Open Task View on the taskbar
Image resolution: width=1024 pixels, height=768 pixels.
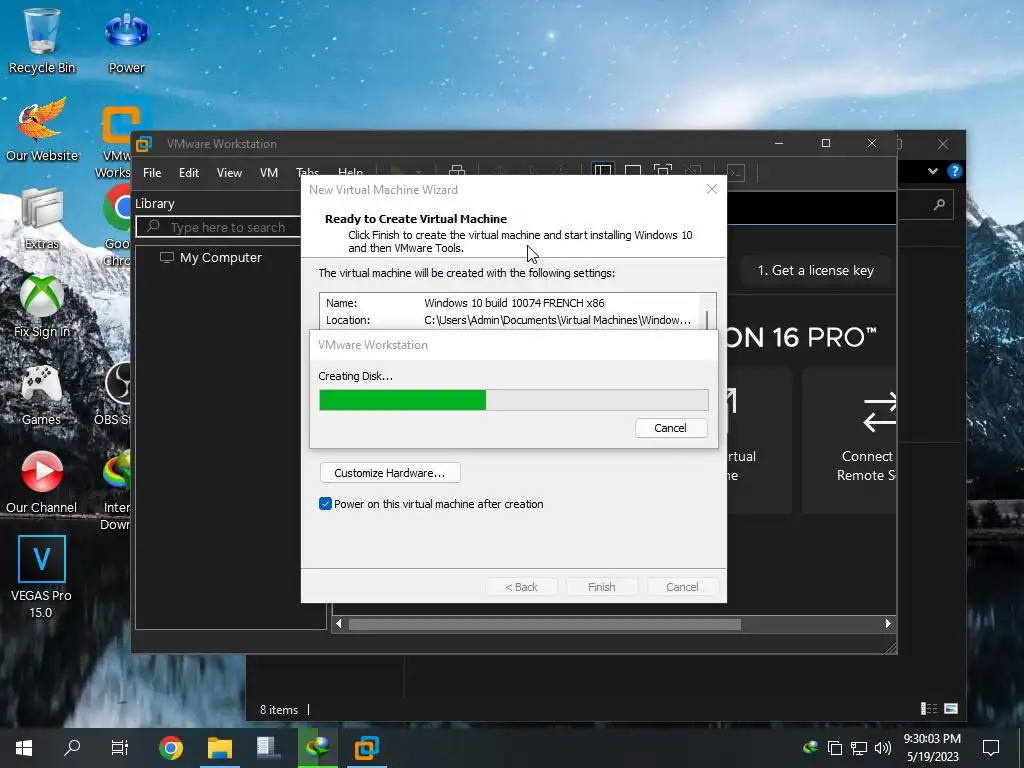tap(120, 748)
